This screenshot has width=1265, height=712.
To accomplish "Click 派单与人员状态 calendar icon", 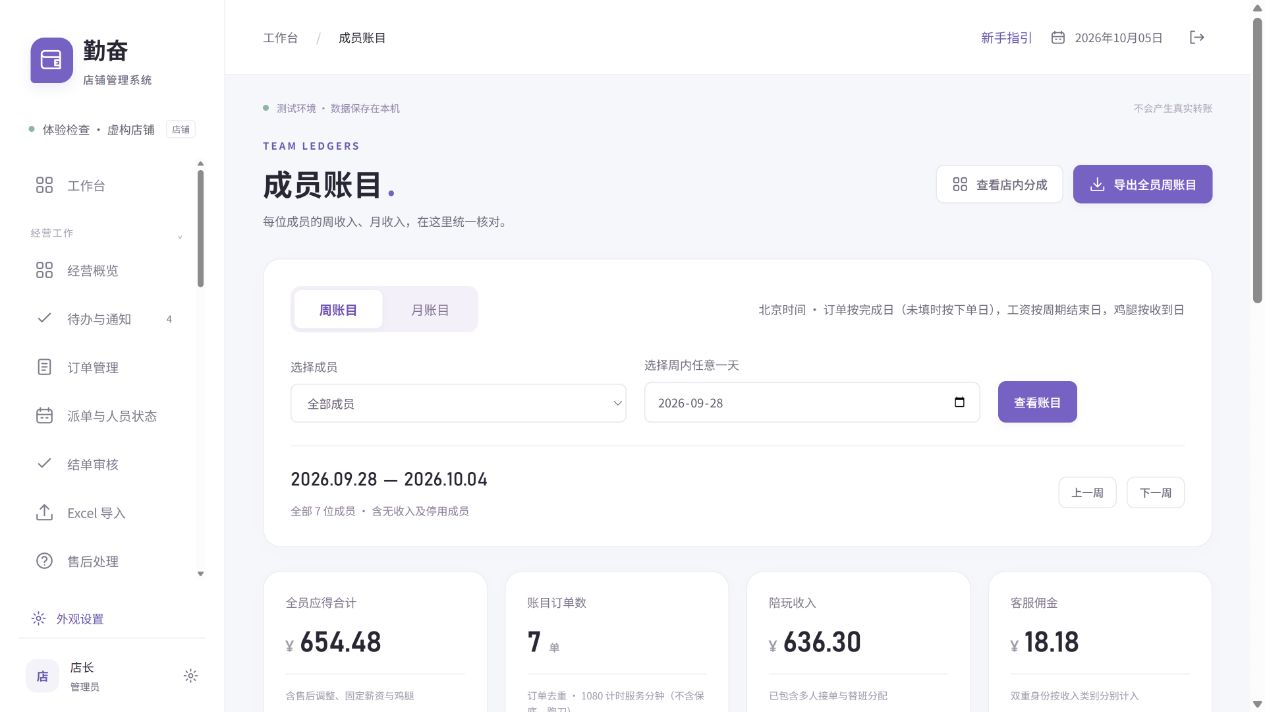I will [44, 415].
